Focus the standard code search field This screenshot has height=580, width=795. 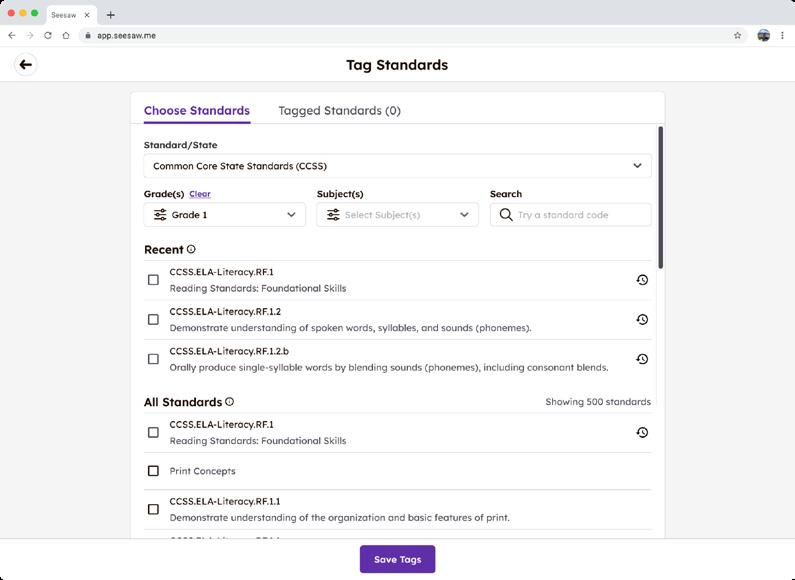(578, 215)
